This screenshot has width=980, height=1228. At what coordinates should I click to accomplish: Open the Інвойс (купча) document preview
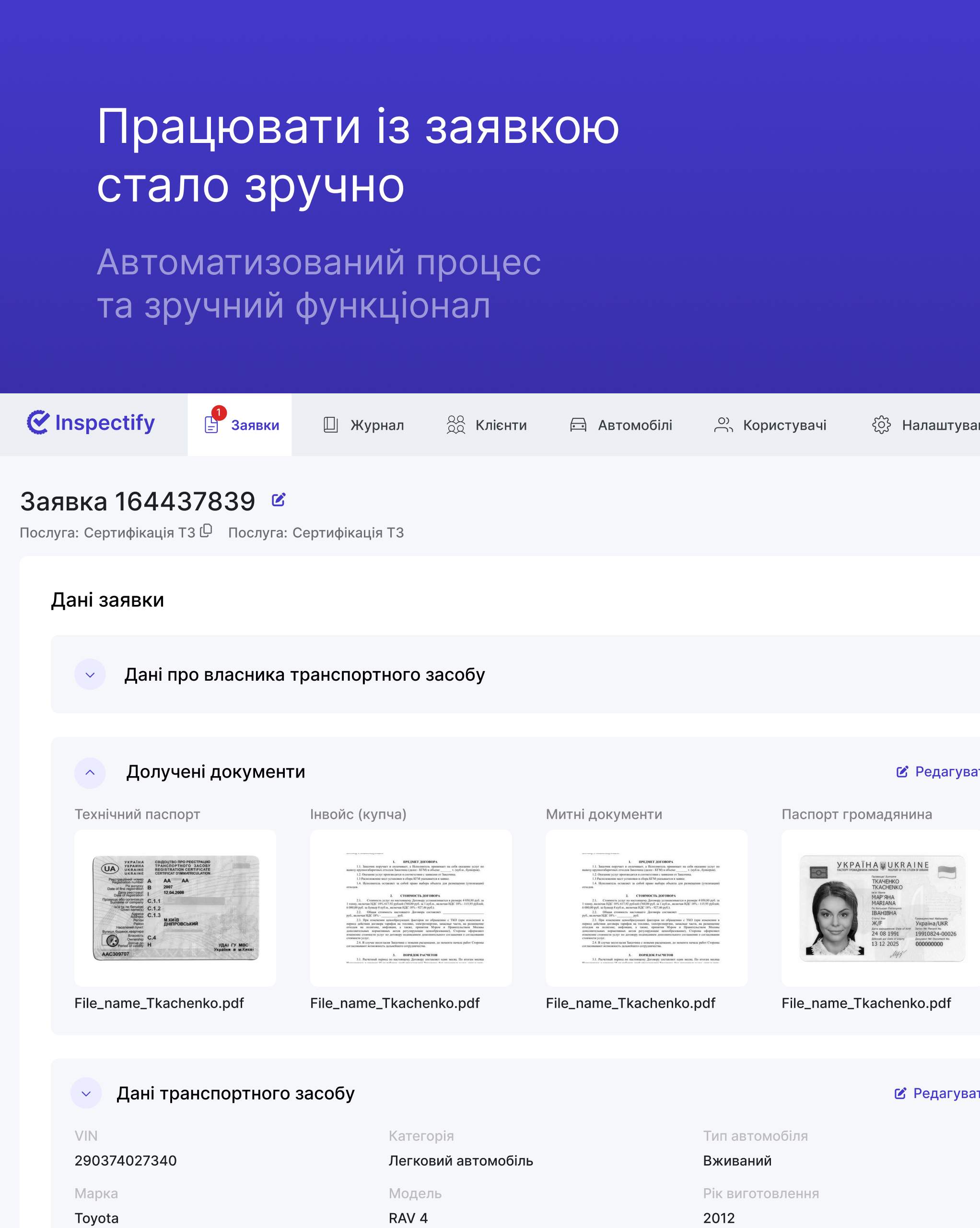click(x=410, y=908)
